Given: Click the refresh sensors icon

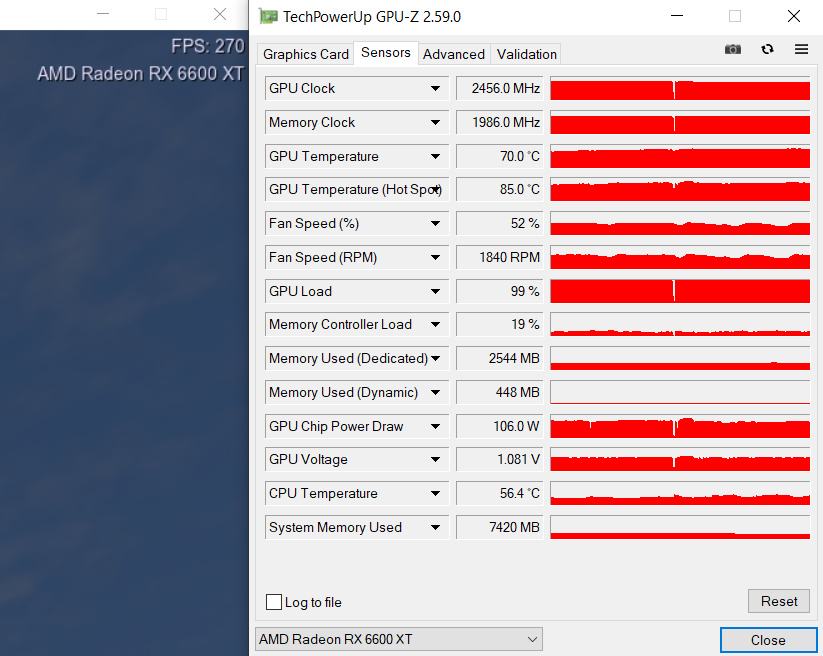Looking at the screenshot, I should pos(767,49).
